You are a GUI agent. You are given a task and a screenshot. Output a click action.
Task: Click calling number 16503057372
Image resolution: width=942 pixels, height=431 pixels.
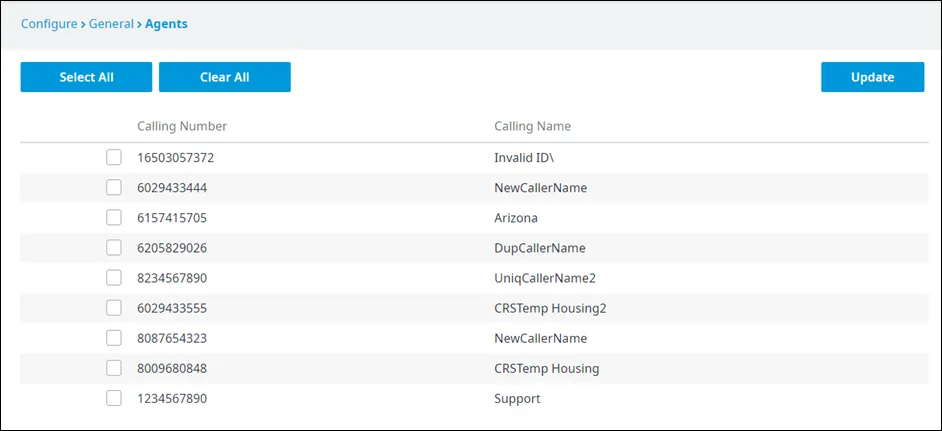tap(175, 158)
